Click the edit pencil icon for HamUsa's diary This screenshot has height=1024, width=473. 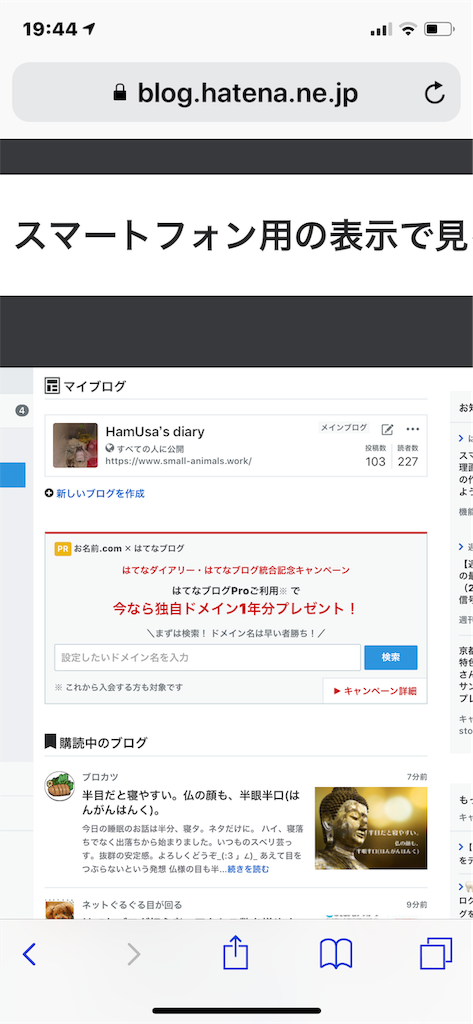[x=387, y=429]
